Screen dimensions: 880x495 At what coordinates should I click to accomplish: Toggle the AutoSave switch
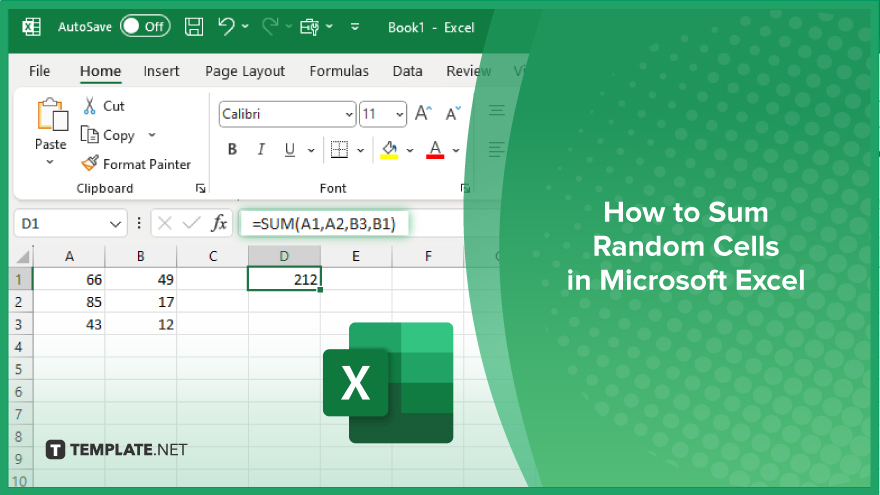point(145,26)
